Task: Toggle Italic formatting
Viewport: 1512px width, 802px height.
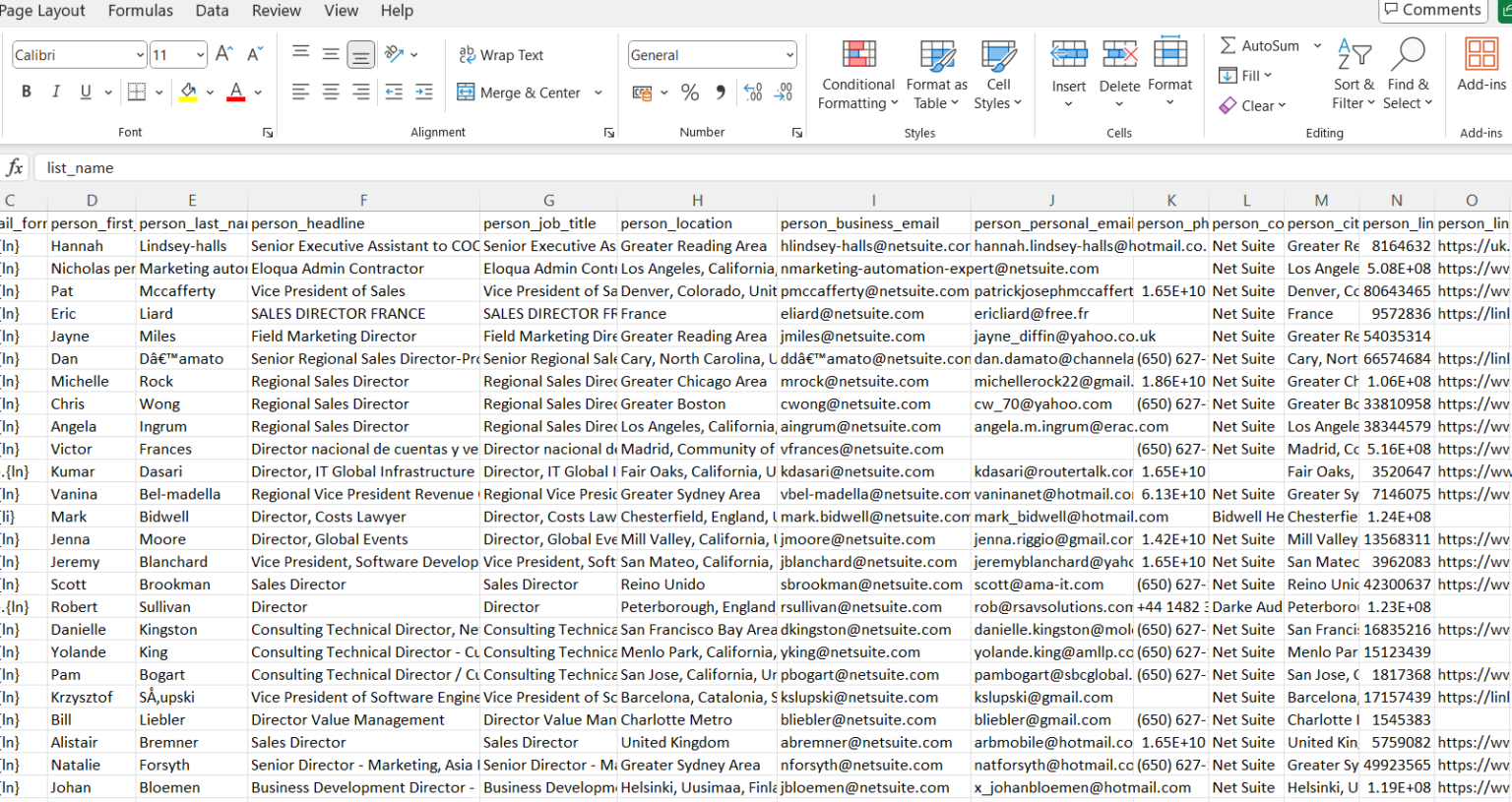Action: tap(56, 92)
